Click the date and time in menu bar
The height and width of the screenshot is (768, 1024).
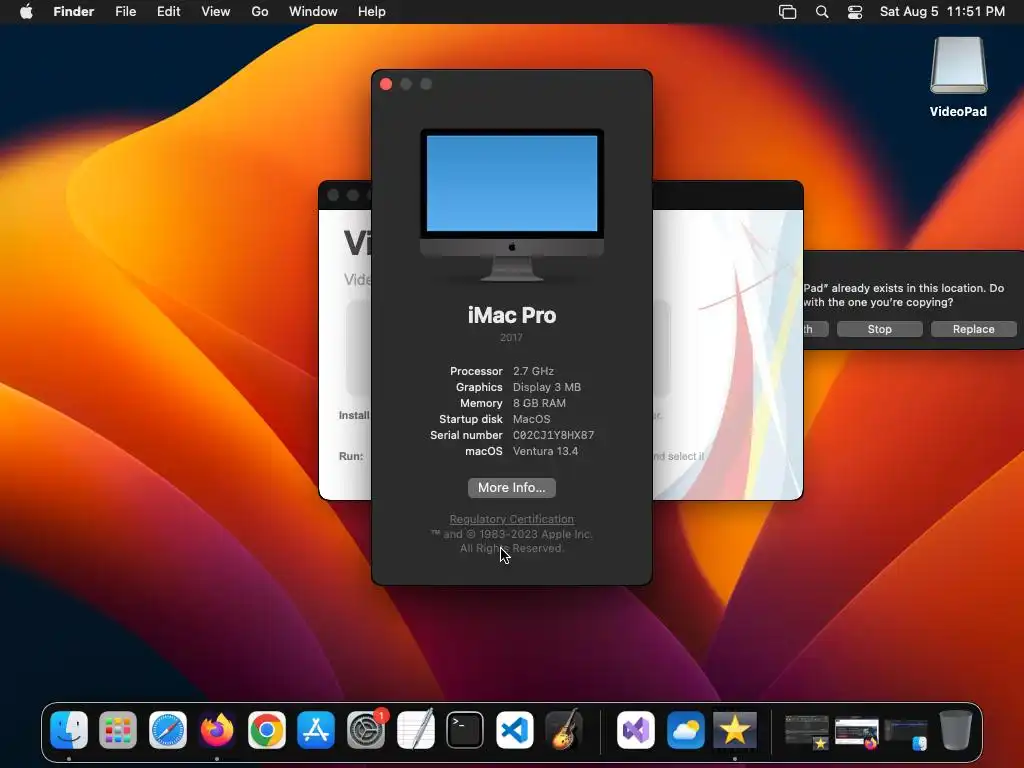(x=942, y=12)
